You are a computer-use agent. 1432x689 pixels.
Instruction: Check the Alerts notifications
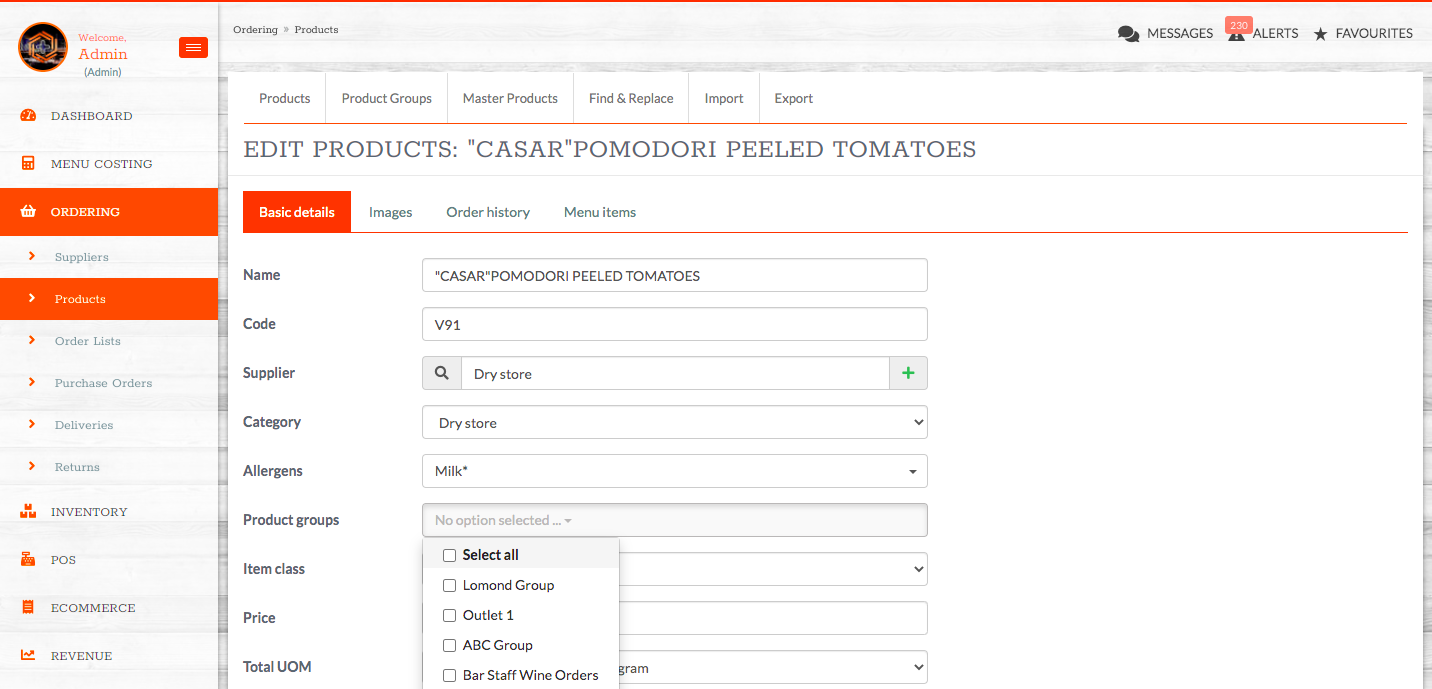point(1261,32)
